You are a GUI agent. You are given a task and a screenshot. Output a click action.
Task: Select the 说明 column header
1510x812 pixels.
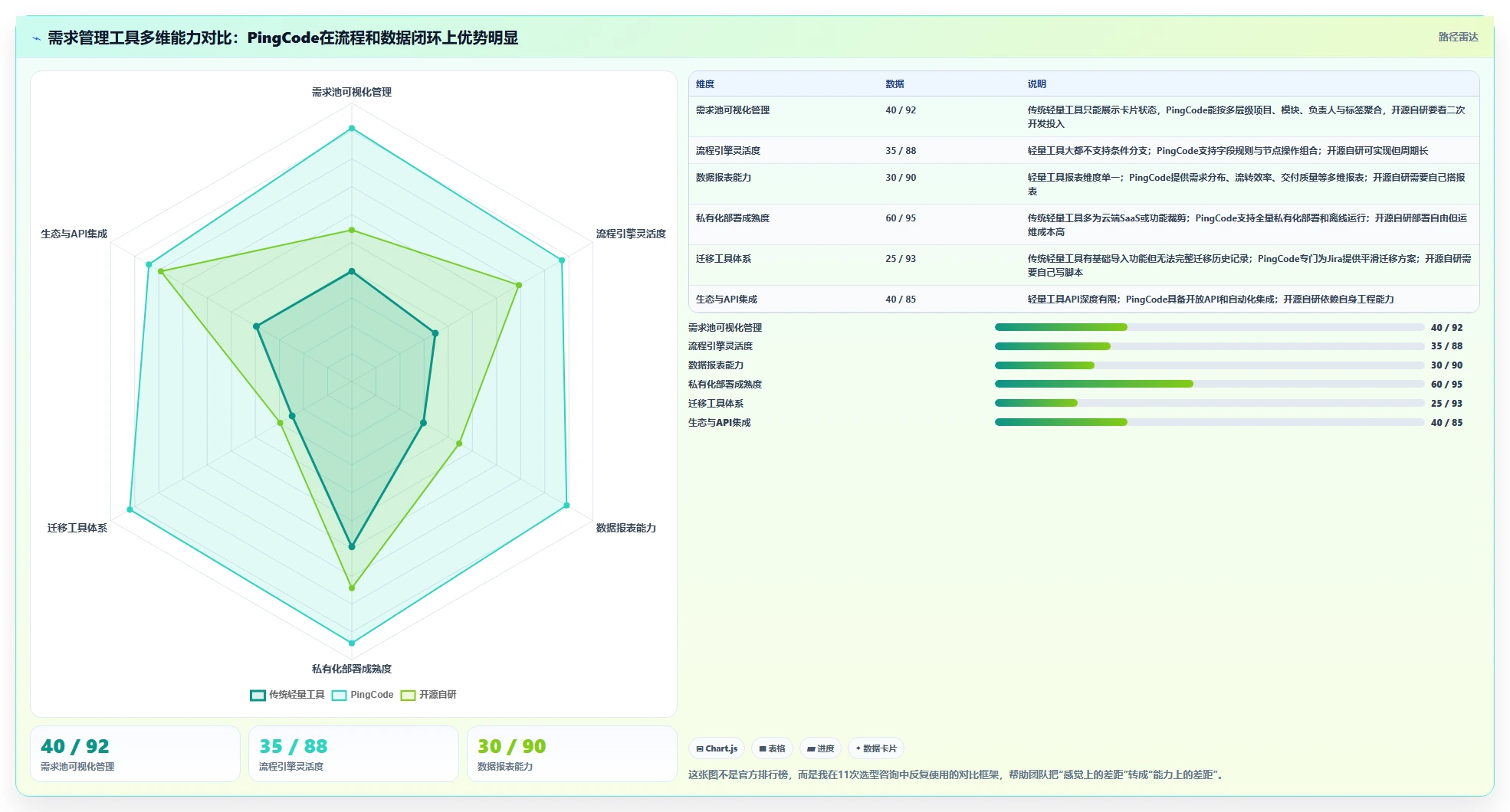pyautogui.click(x=1036, y=84)
